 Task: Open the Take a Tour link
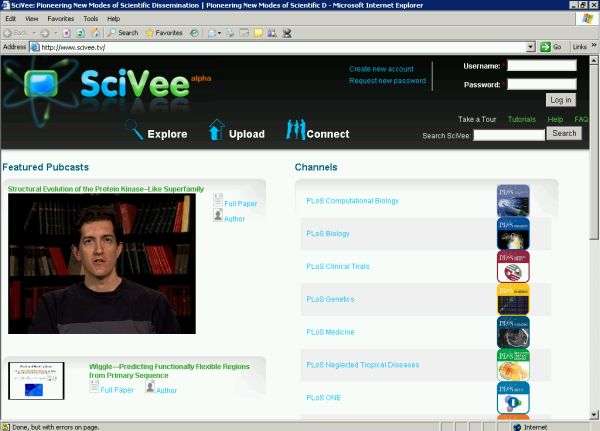pyautogui.click(x=477, y=119)
